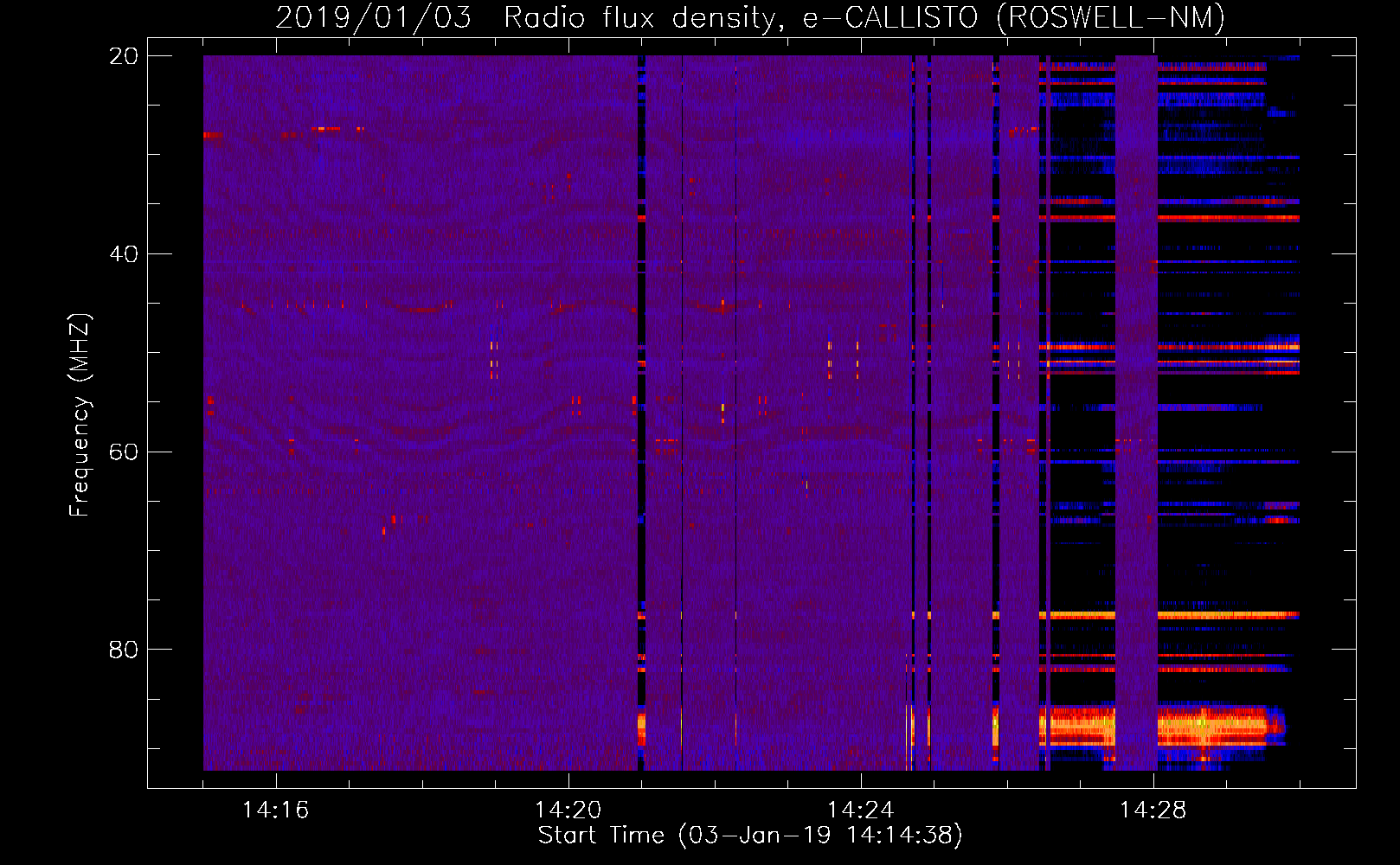Click the '14:16' time tick label

(275, 811)
